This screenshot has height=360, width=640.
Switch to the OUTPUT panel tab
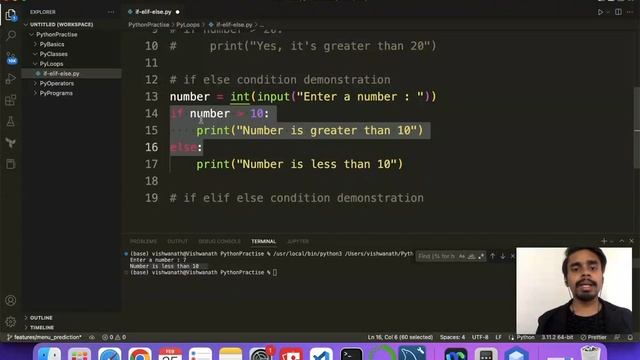click(178, 242)
